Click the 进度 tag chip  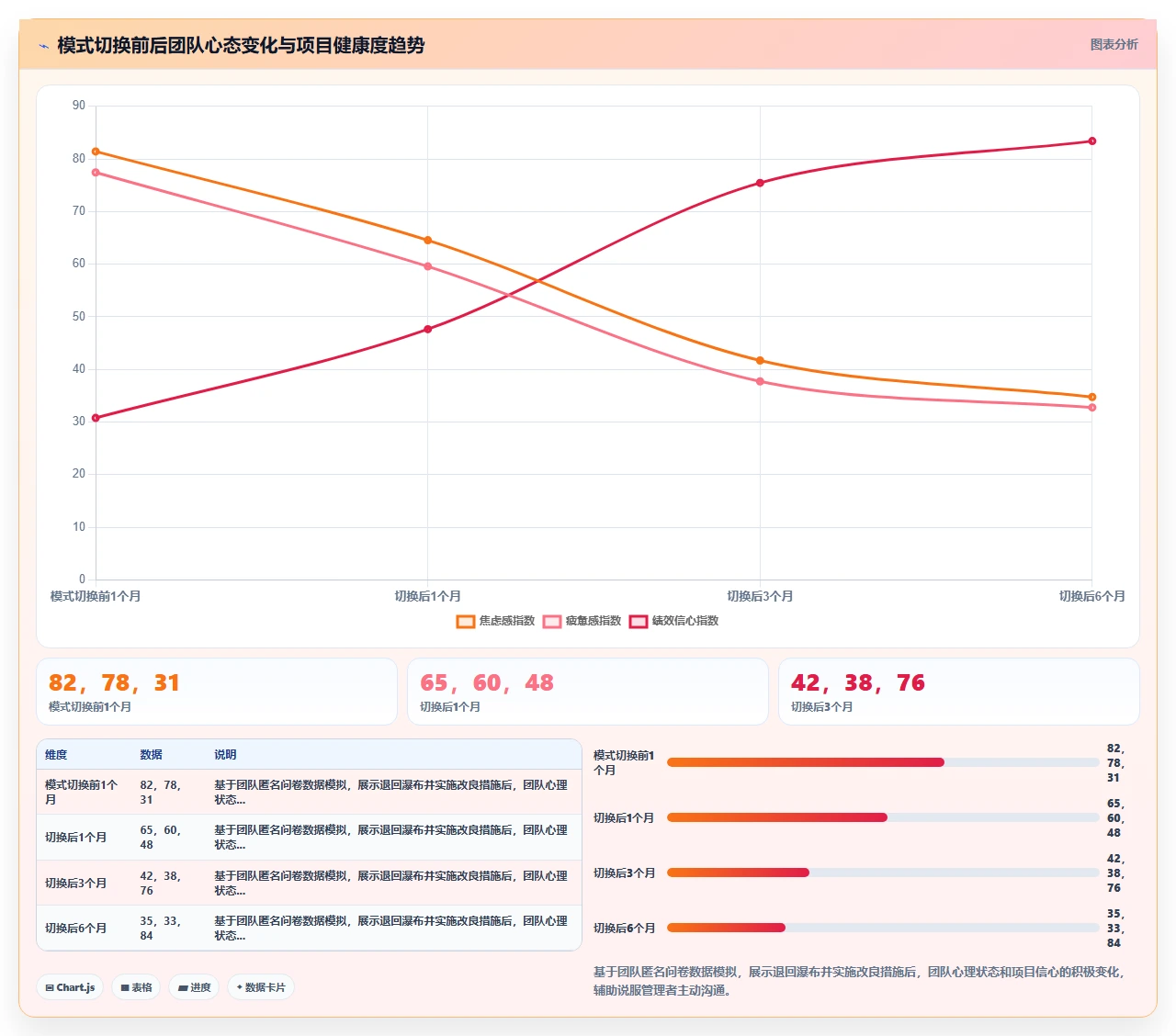[194, 987]
